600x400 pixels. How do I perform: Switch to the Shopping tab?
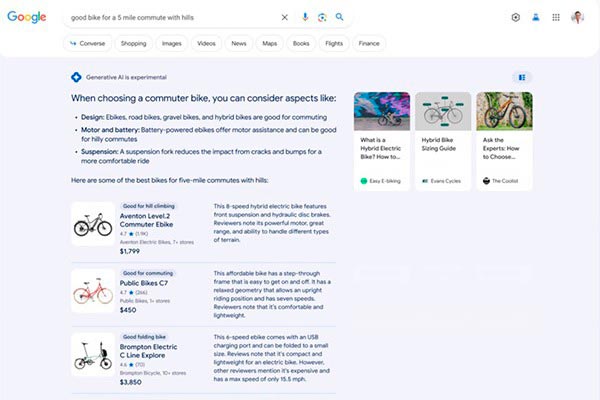[x=133, y=44]
